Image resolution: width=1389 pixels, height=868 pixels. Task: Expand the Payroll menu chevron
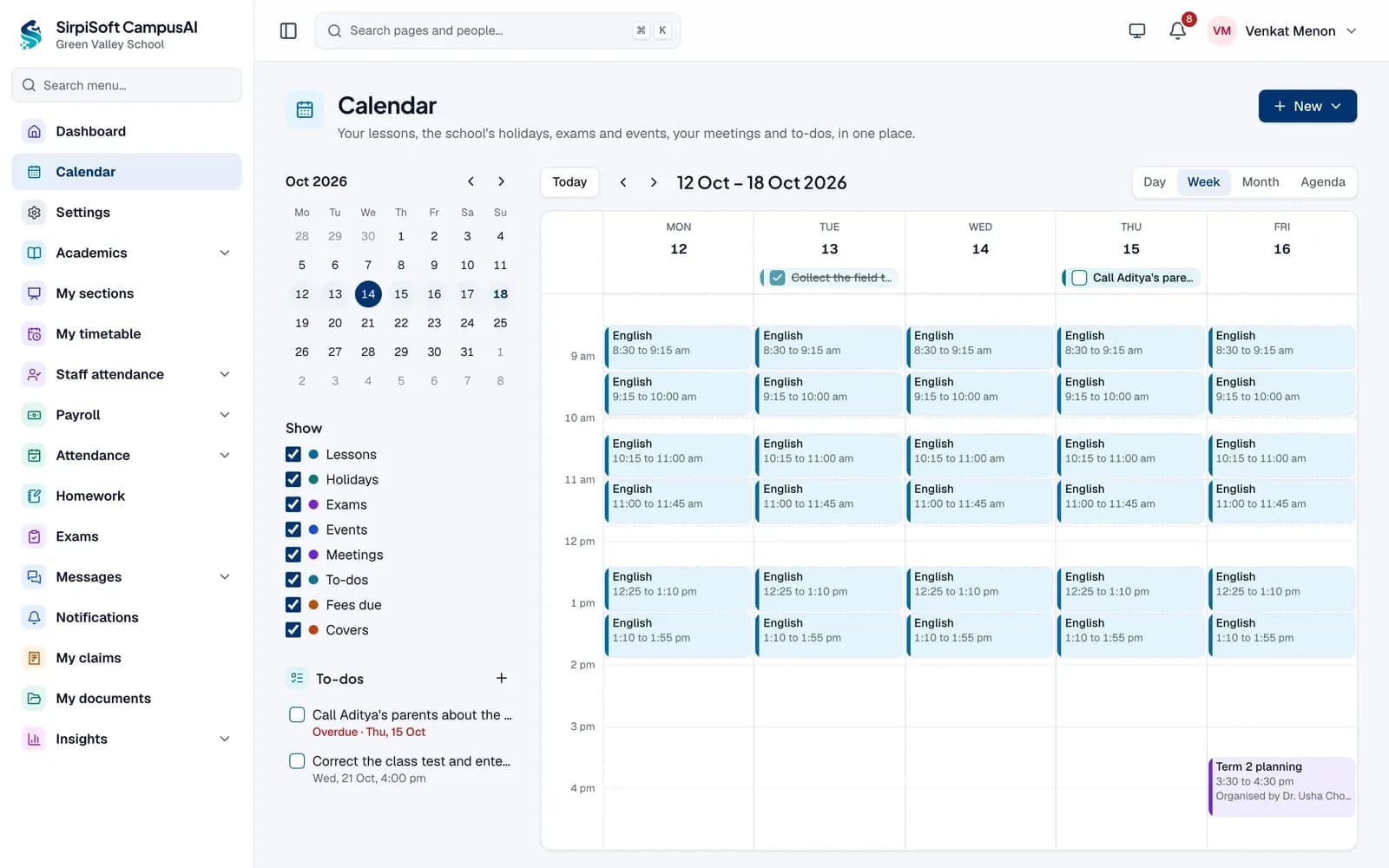(x=225, y=415)
